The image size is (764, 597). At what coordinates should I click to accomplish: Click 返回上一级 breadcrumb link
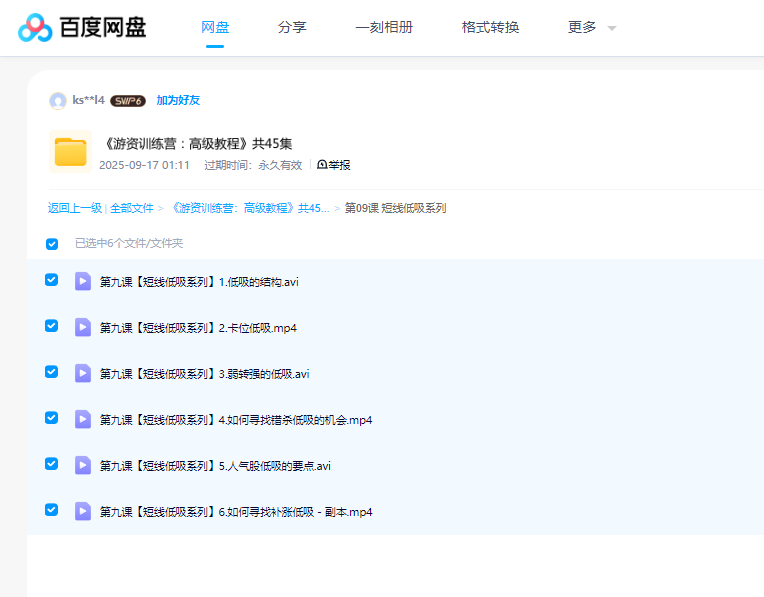75,208
